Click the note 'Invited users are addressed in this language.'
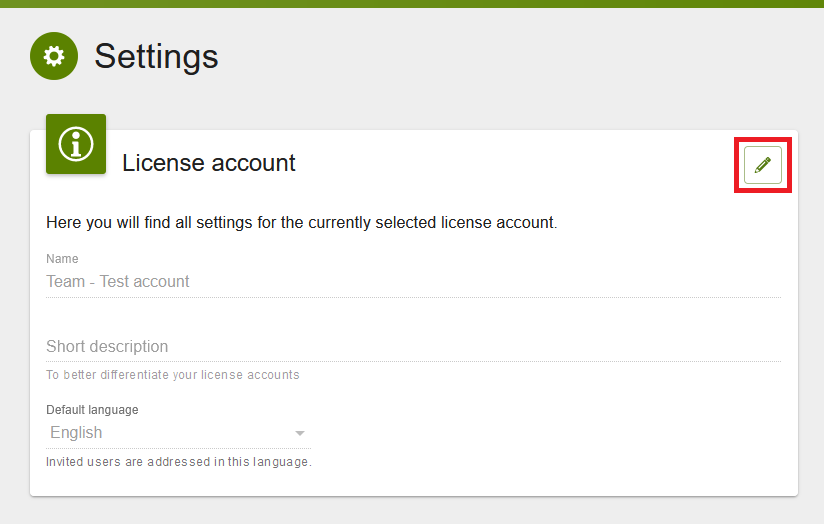824x524 pixels. coord(179,462)
